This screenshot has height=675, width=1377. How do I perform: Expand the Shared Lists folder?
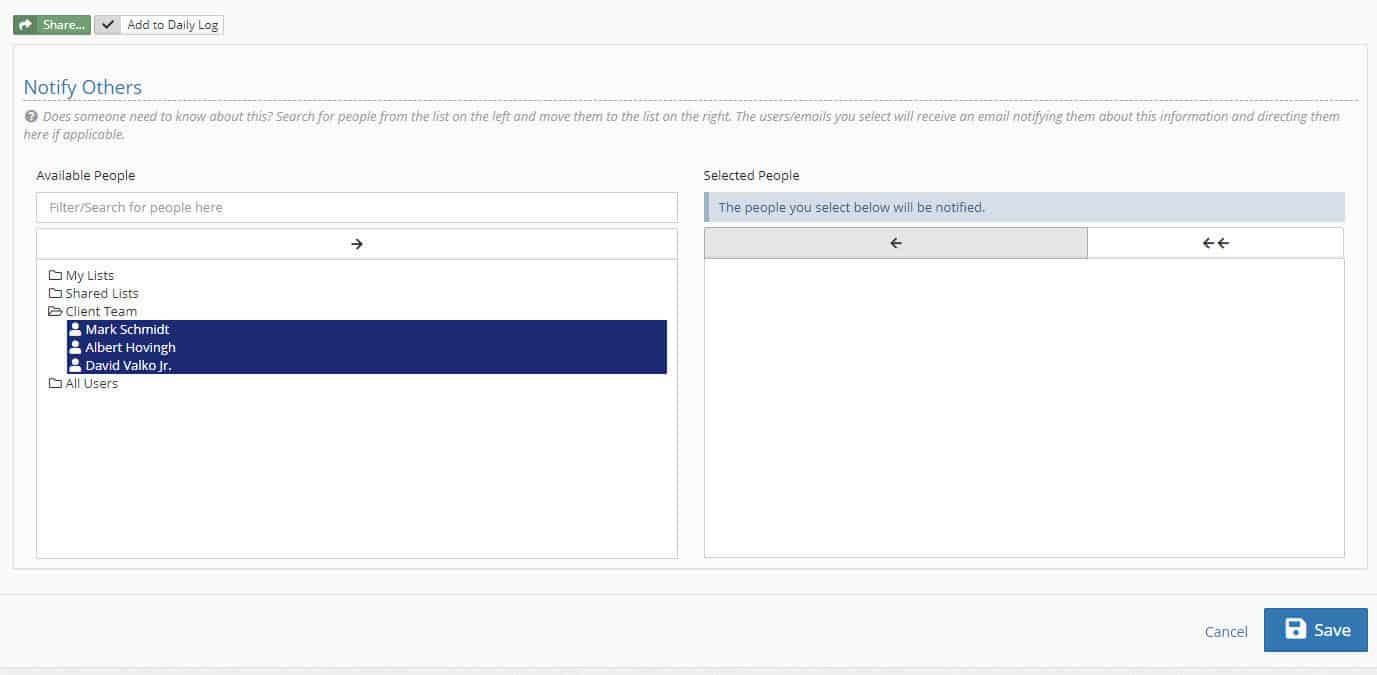101,293
